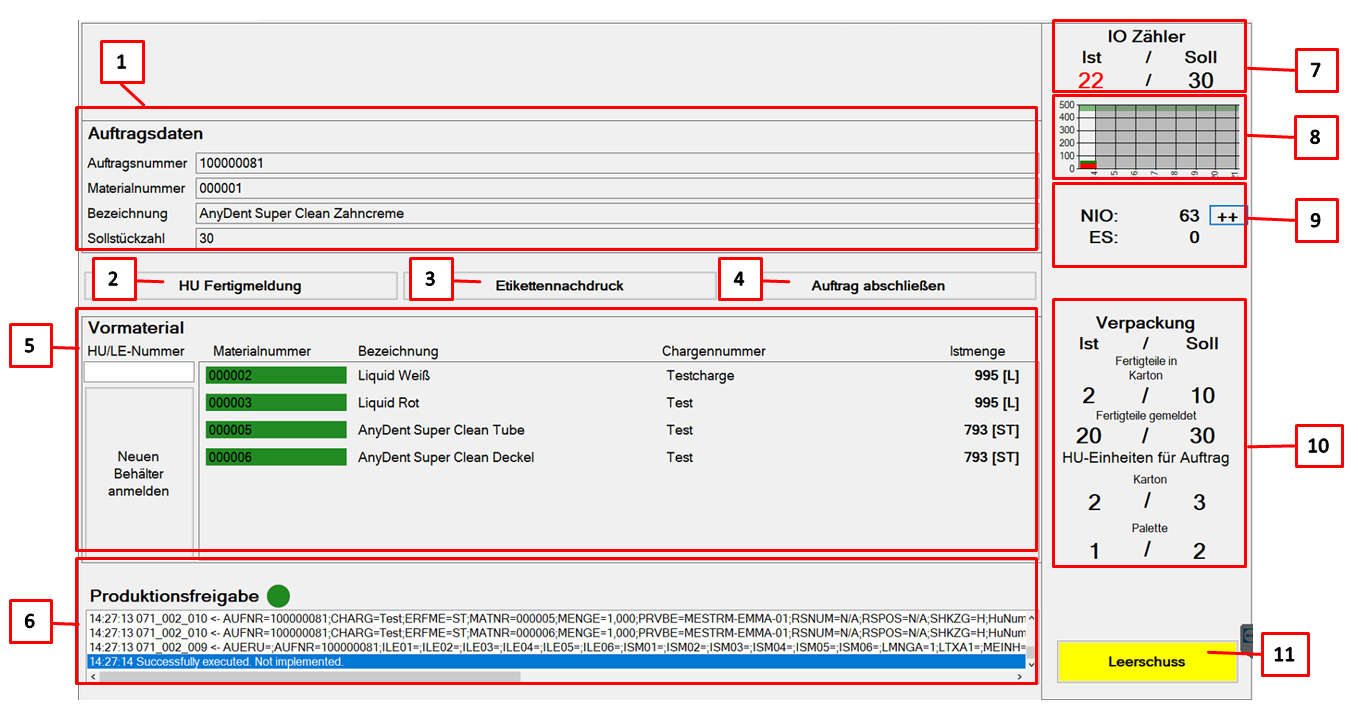Screen dimensions: 1358x708
Task: Click the Sollstückzahl field
Action: click(x=614, y=239)
